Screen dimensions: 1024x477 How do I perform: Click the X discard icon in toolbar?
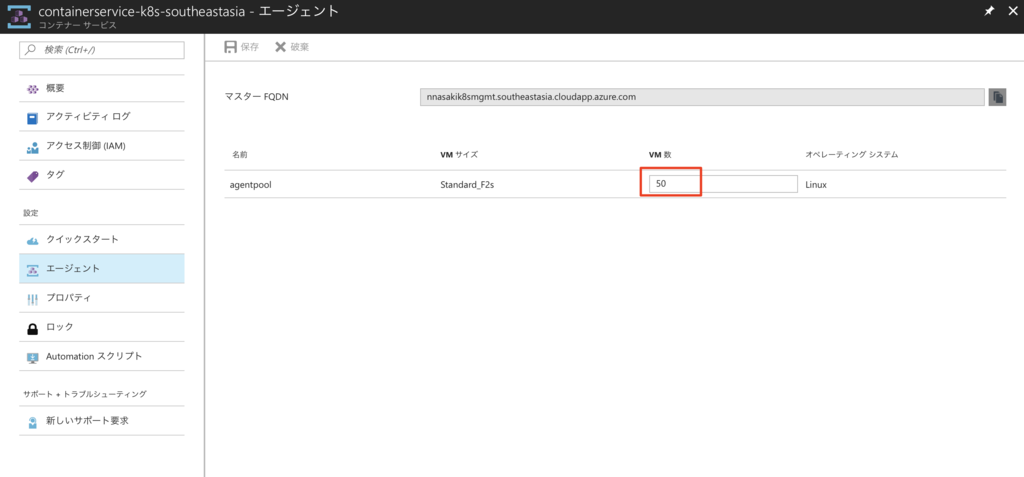280,47
